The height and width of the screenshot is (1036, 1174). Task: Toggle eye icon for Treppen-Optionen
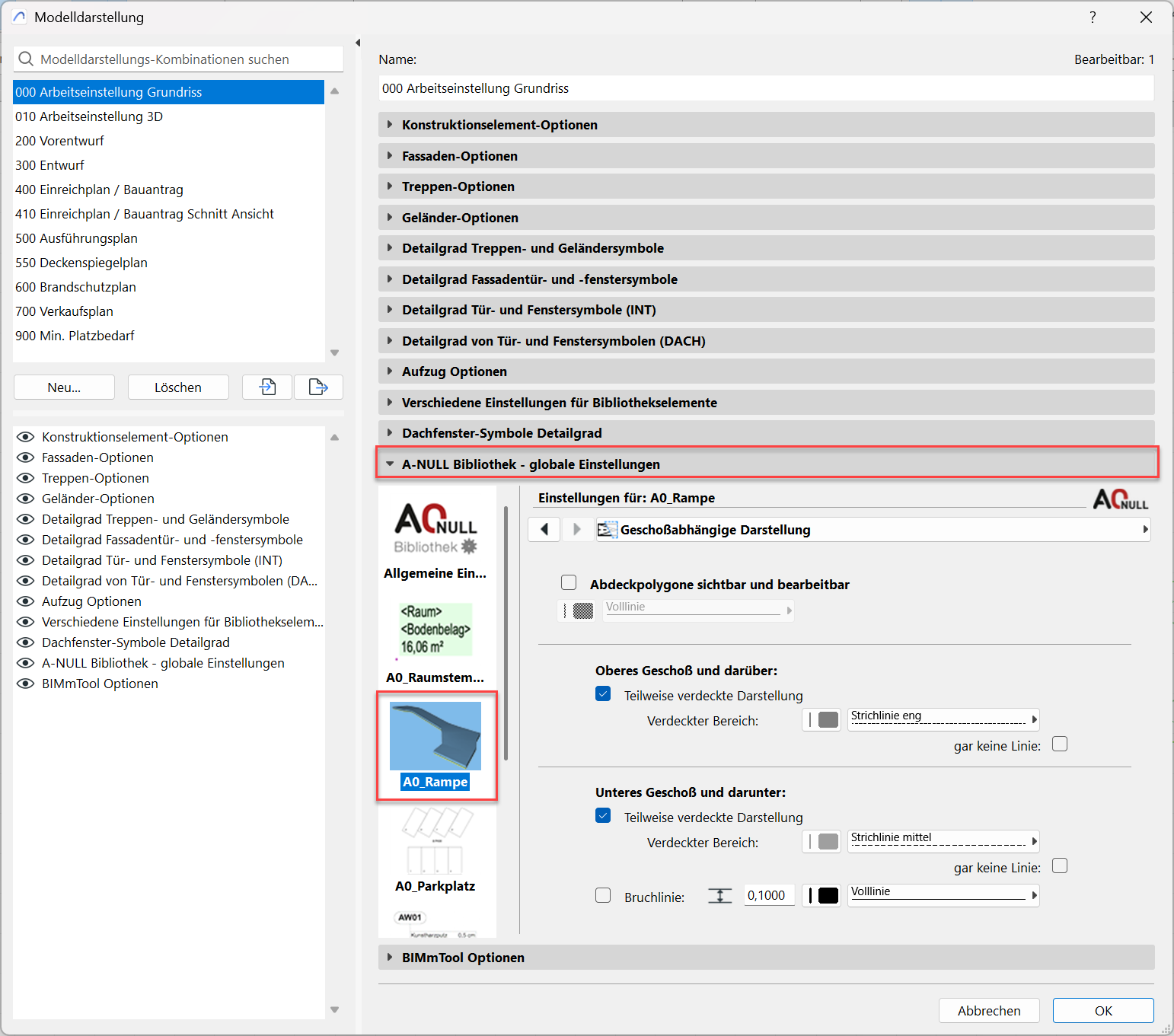coord(26,478)
